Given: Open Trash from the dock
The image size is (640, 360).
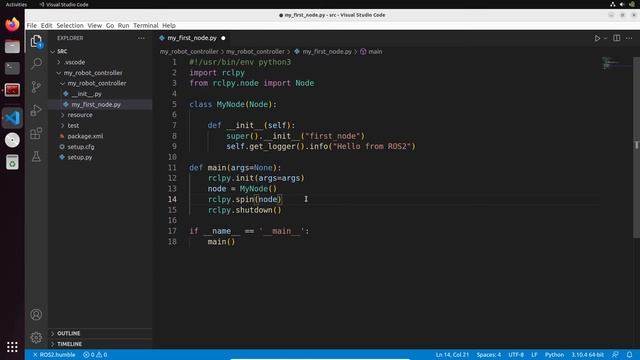Looking at the screenshot, I should [x=12, y=162].
